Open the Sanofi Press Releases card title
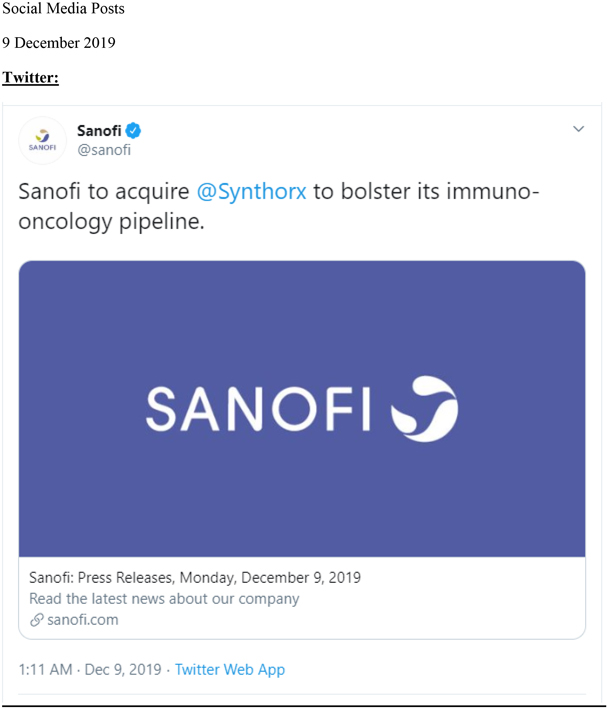Viewport: 608px width, 709px height. coord(195,577)
